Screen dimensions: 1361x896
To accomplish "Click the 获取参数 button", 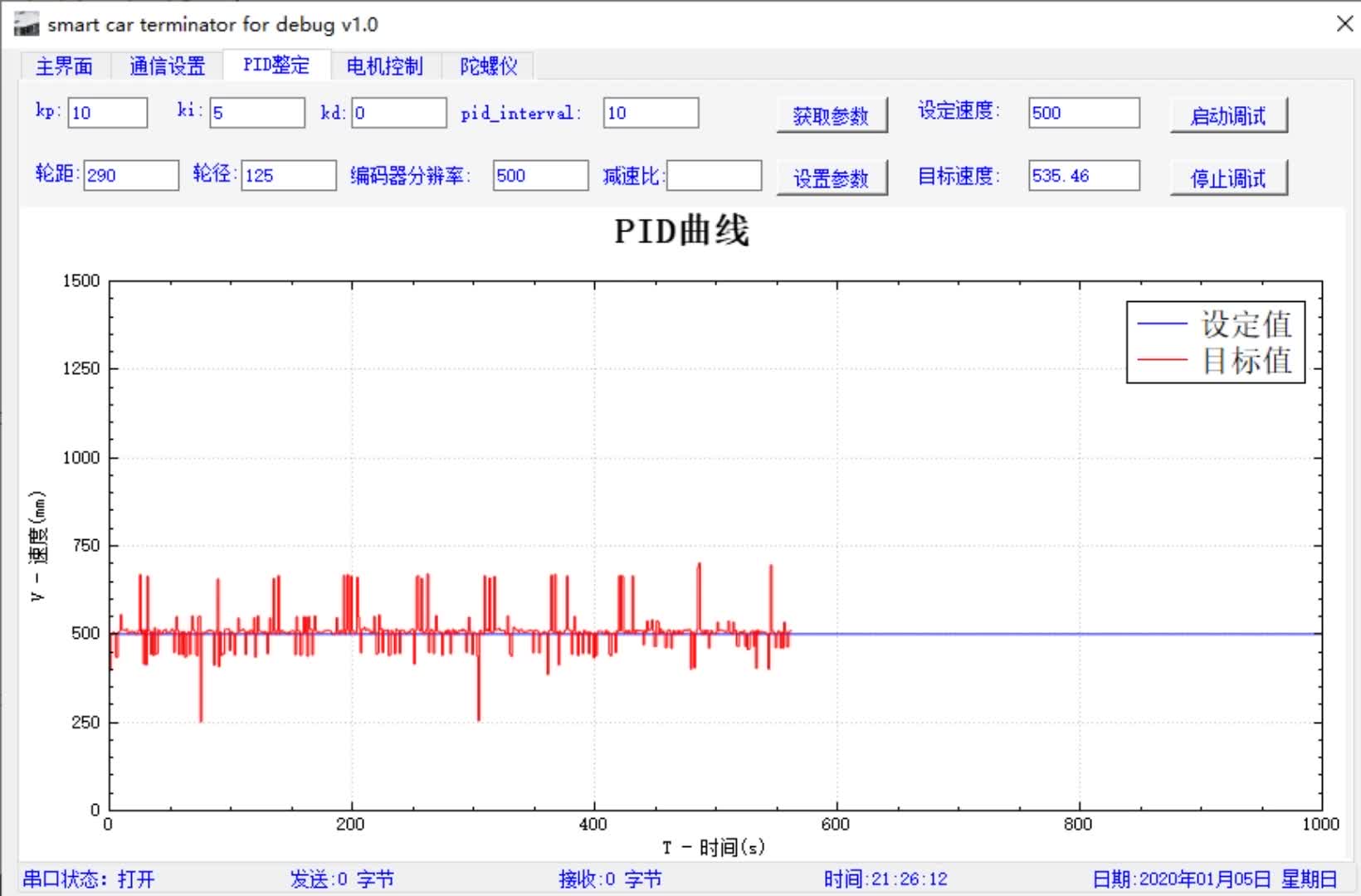I will tap(831, 116).
